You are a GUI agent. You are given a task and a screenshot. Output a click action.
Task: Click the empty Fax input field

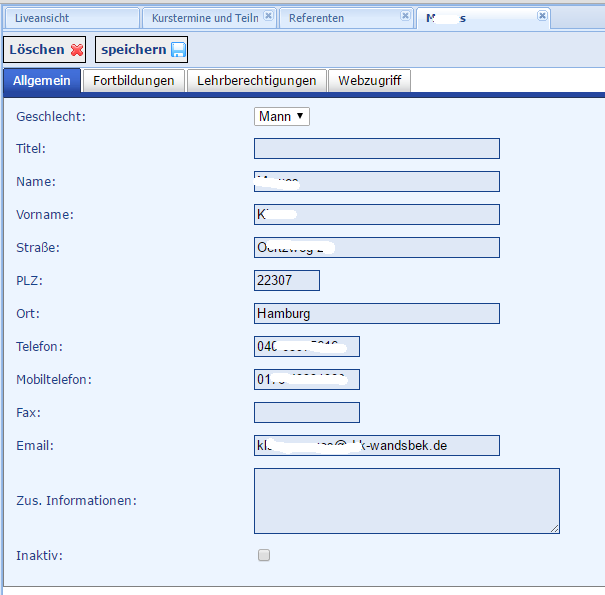307,412
